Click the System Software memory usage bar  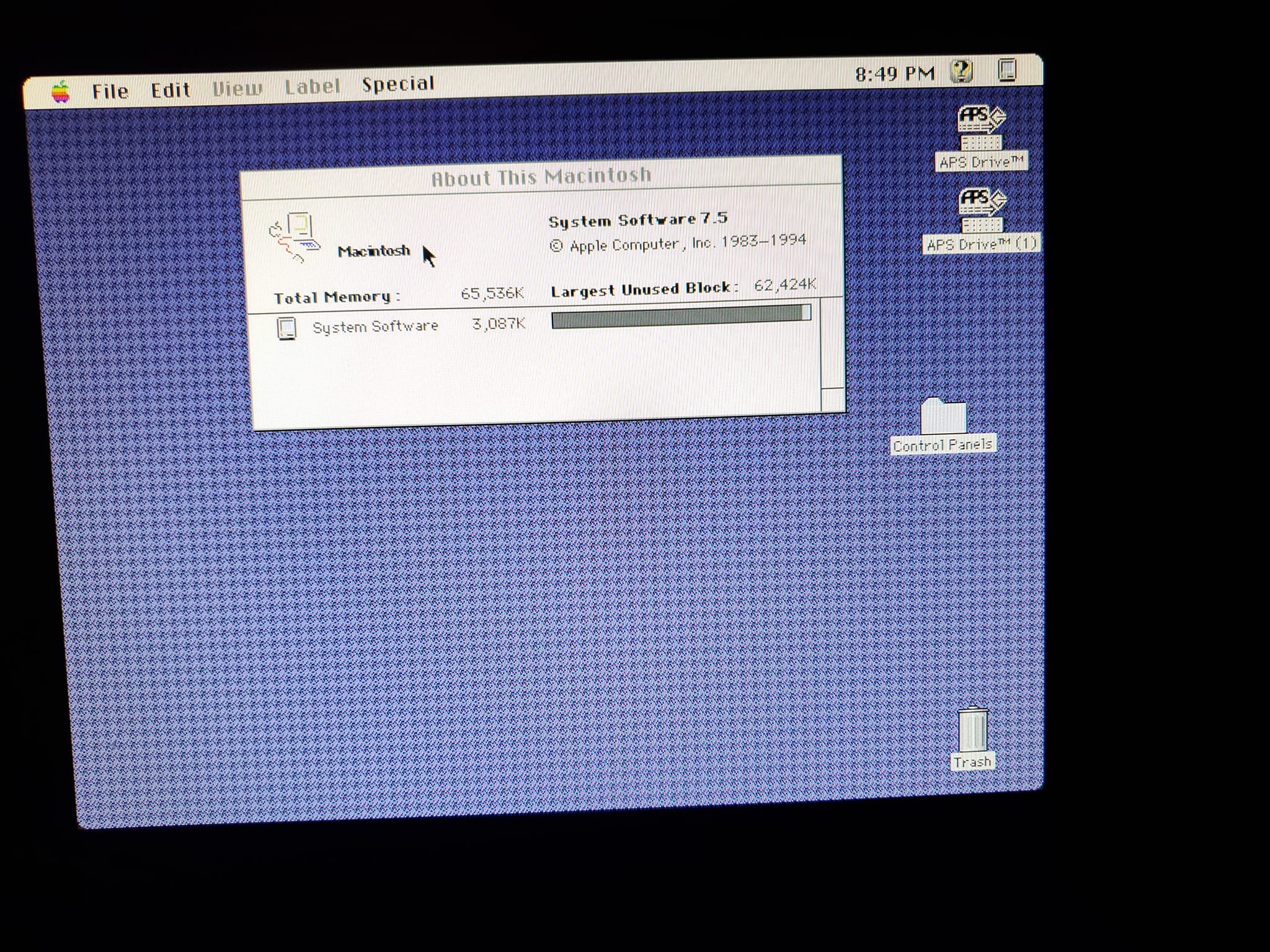[x=681, y=316]
